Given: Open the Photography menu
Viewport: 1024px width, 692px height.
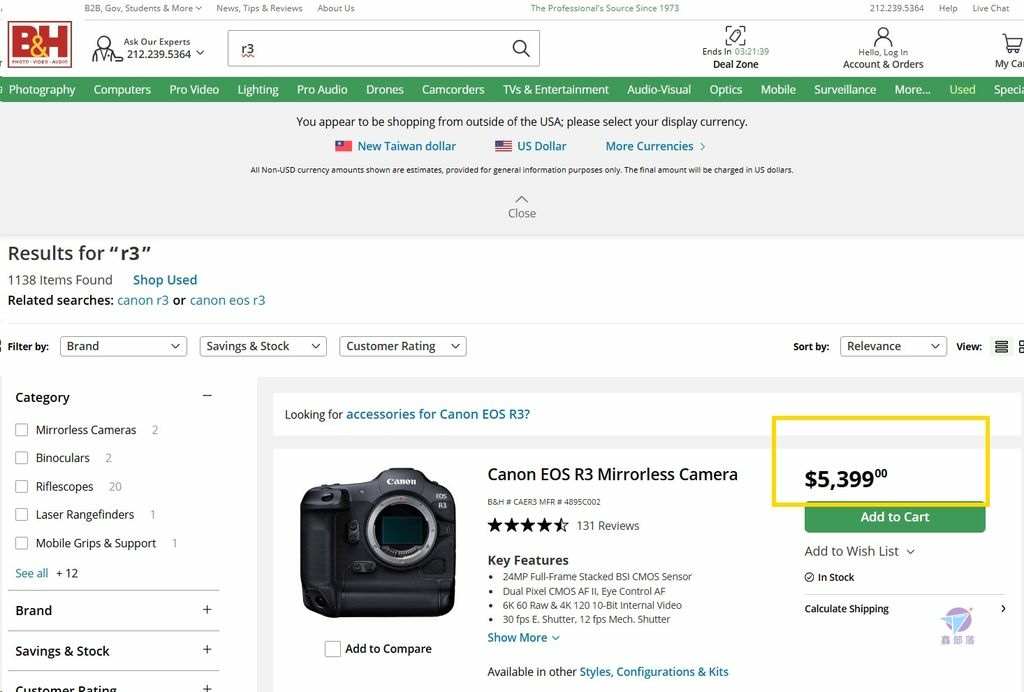Looking at the screenshot, I should (x=42, y=89).
